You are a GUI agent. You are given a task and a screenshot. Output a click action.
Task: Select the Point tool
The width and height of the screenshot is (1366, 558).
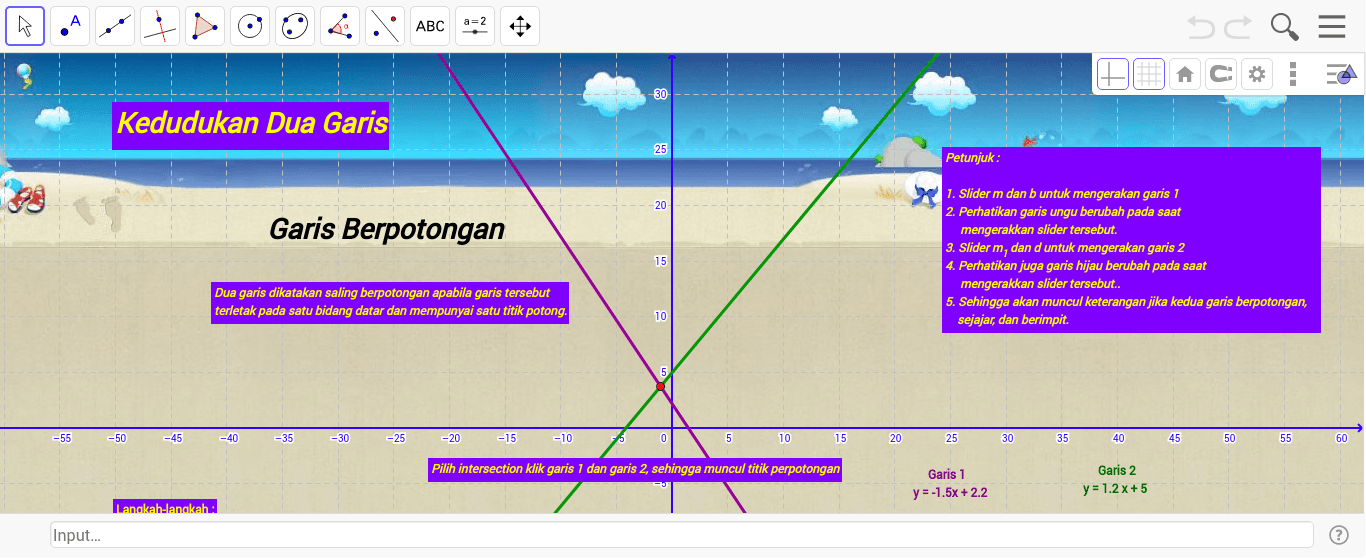(x=70, y=26)
